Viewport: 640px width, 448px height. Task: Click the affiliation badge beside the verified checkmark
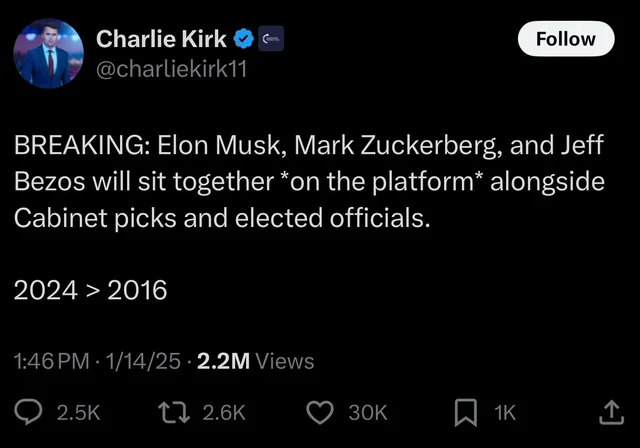coord(272,40)
